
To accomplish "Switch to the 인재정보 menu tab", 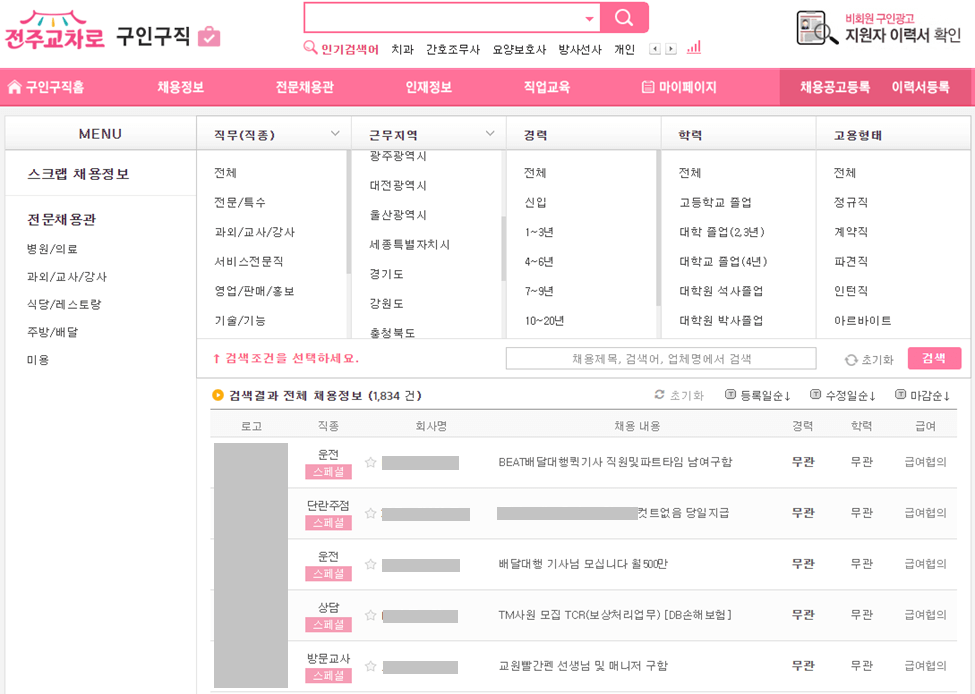I will (430, 88).
